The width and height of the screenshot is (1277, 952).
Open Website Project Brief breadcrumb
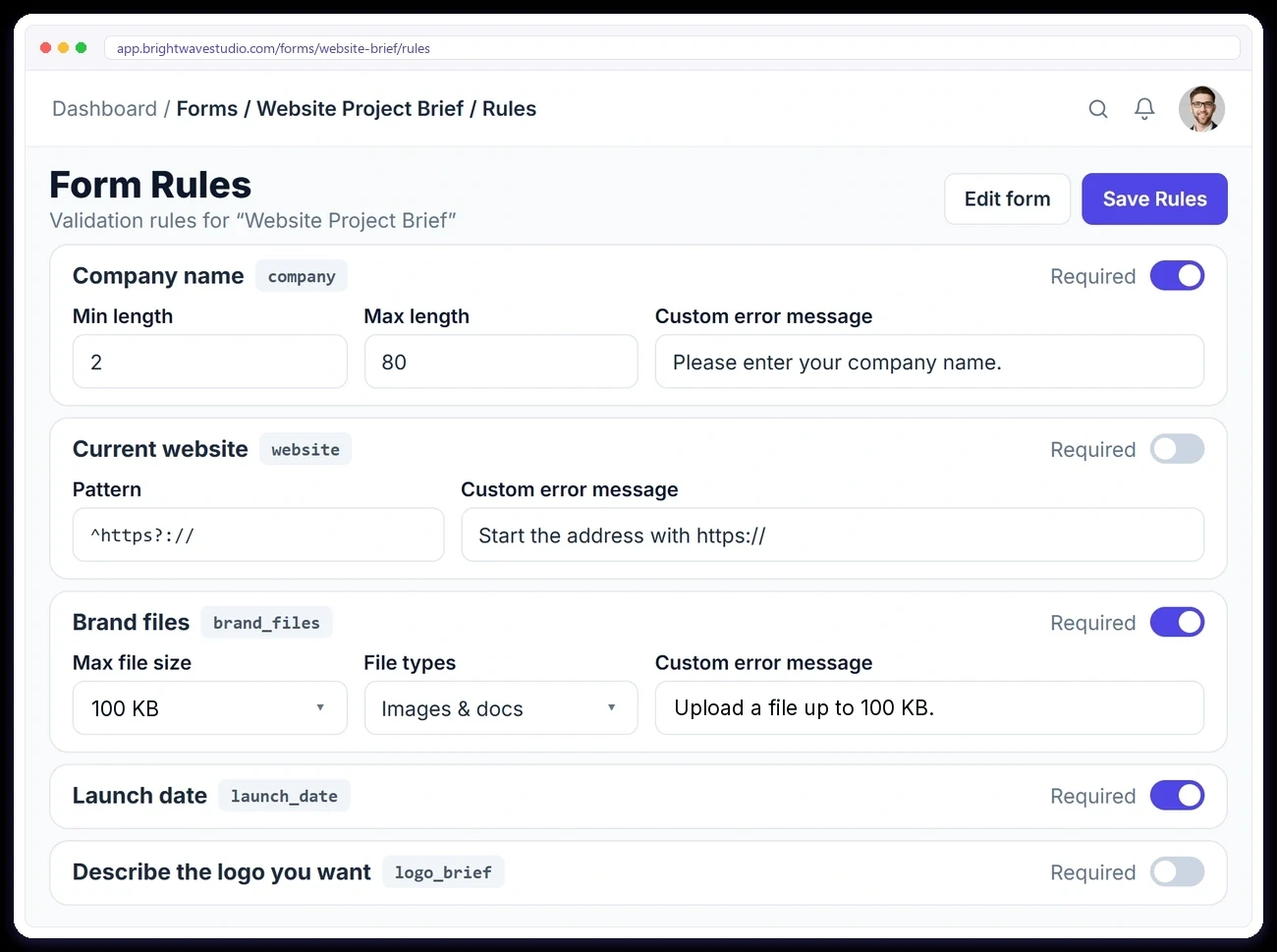[360, 108]
